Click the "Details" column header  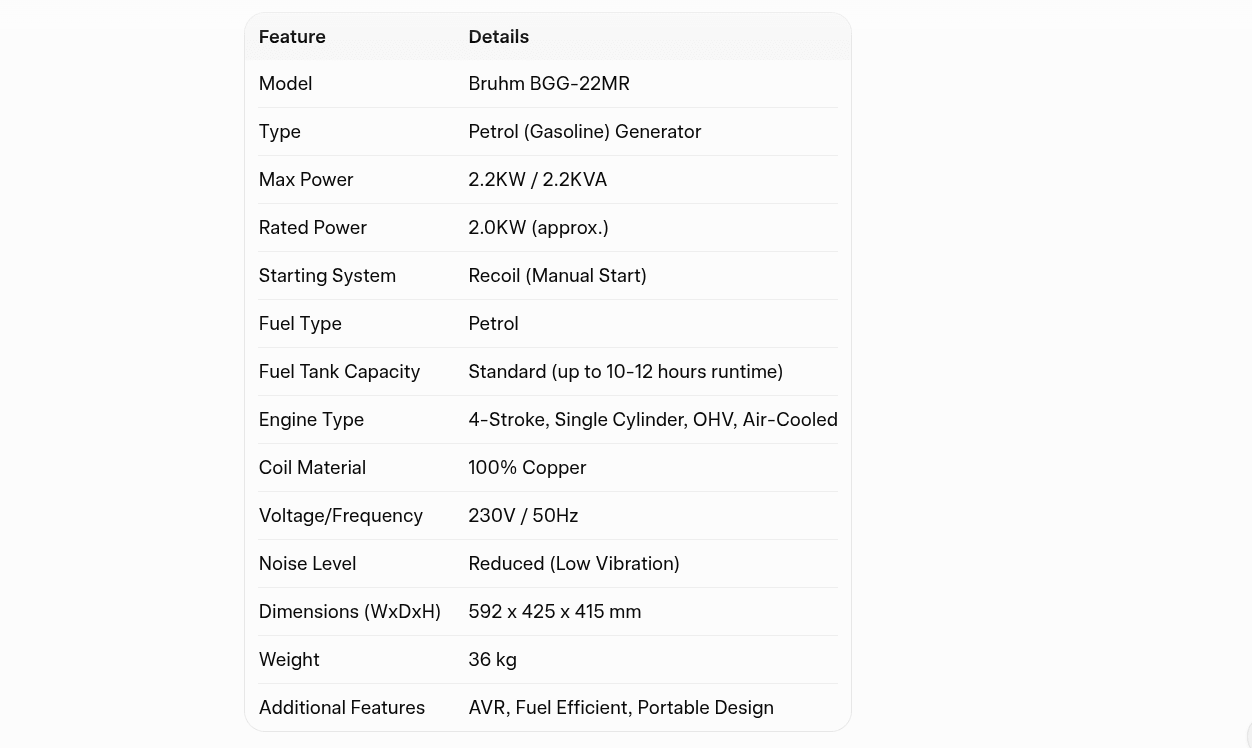pos(498,37)
